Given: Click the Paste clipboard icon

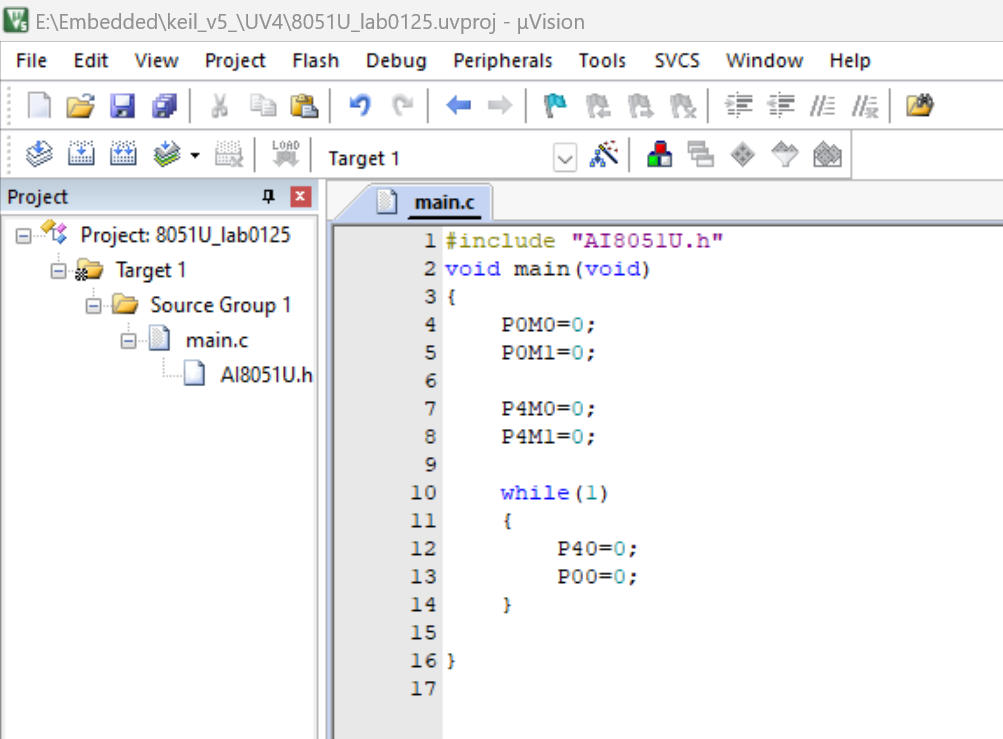Looking at the screenshot, I should [x=304, y=106].
